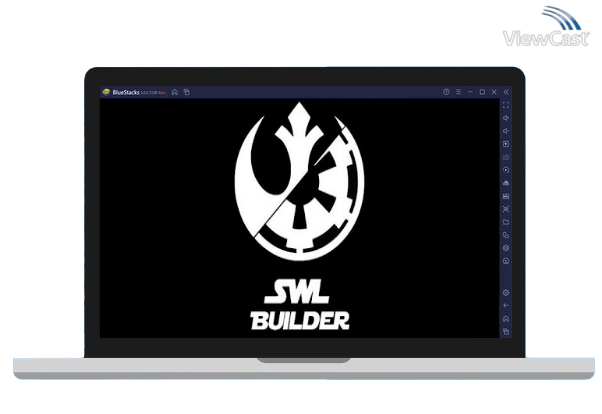Click the square play icon in sidebar
This screenshot has width=602, height=414.
506,144
